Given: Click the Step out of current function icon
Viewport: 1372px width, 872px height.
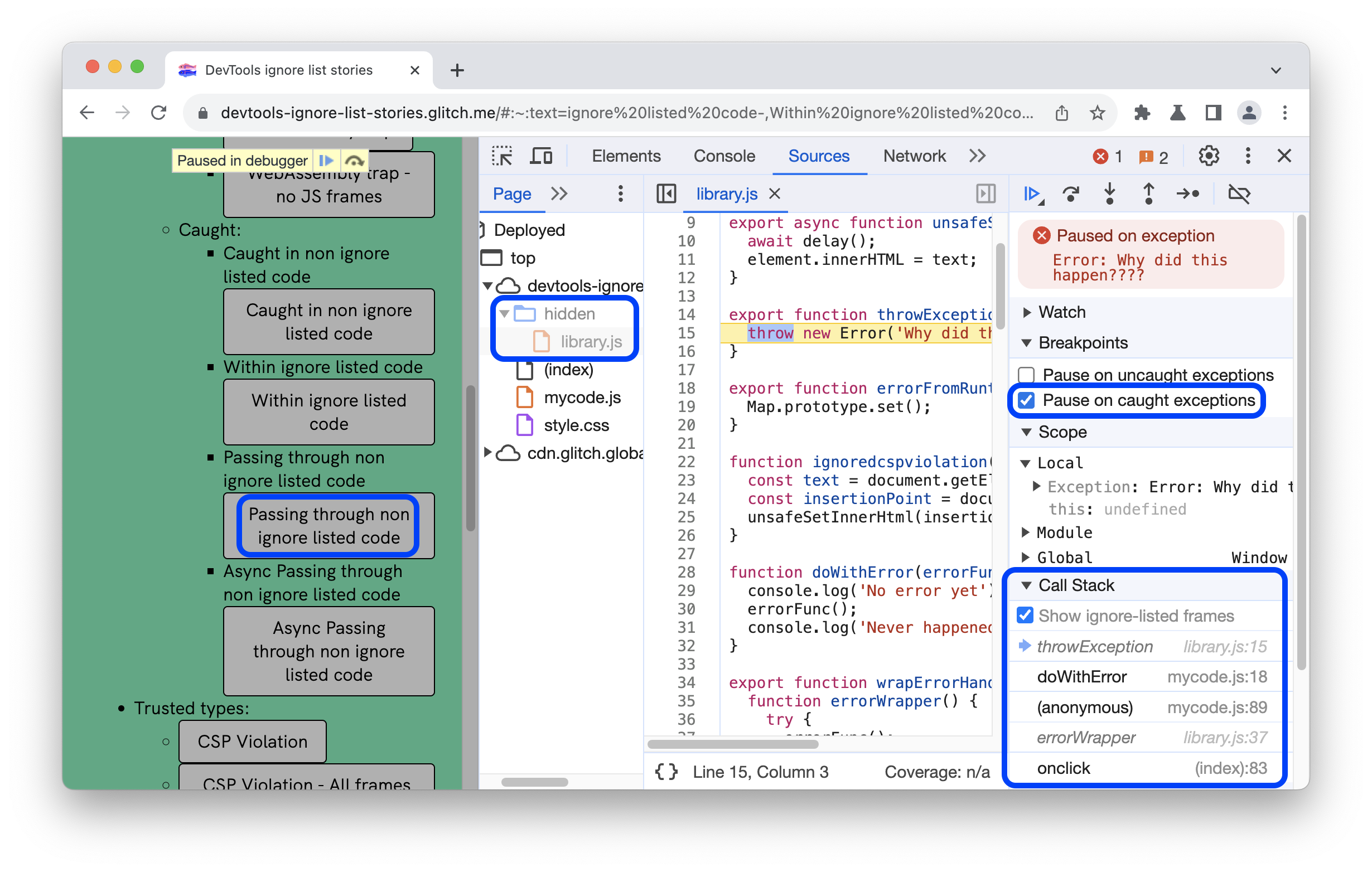Looking at the screenshot, I should 1153,194.
